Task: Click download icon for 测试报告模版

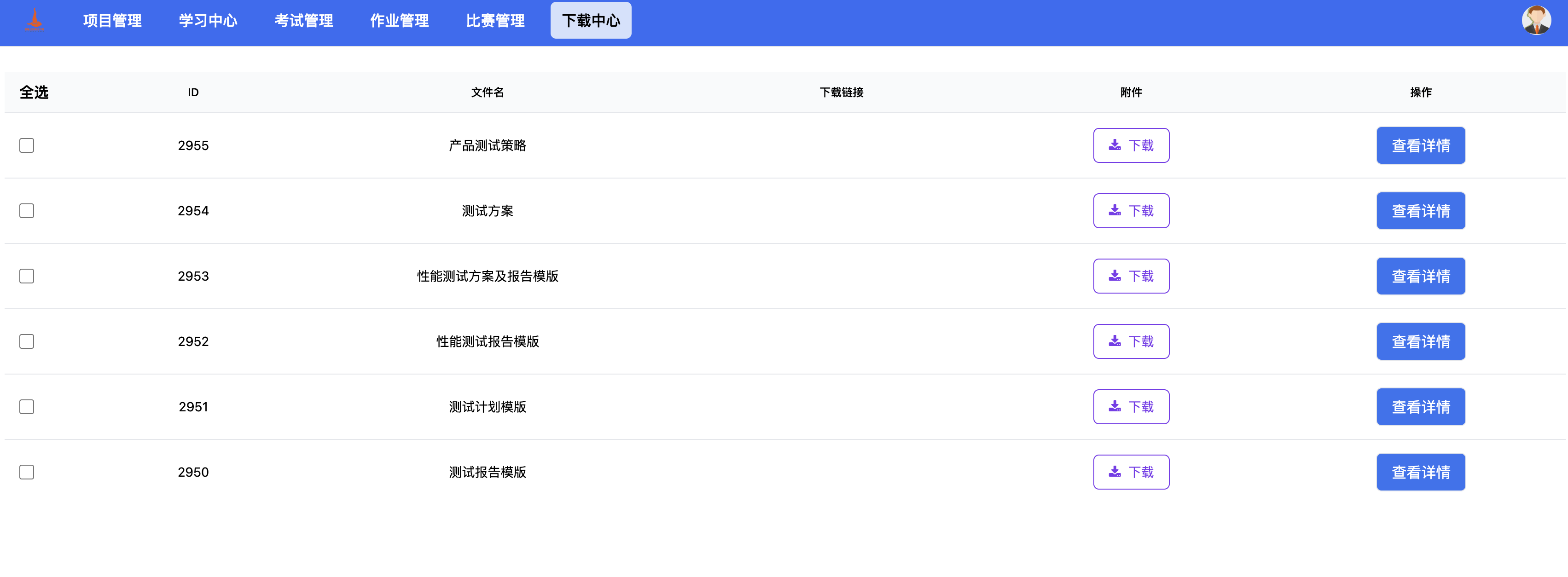Action: pos(1114,472)
